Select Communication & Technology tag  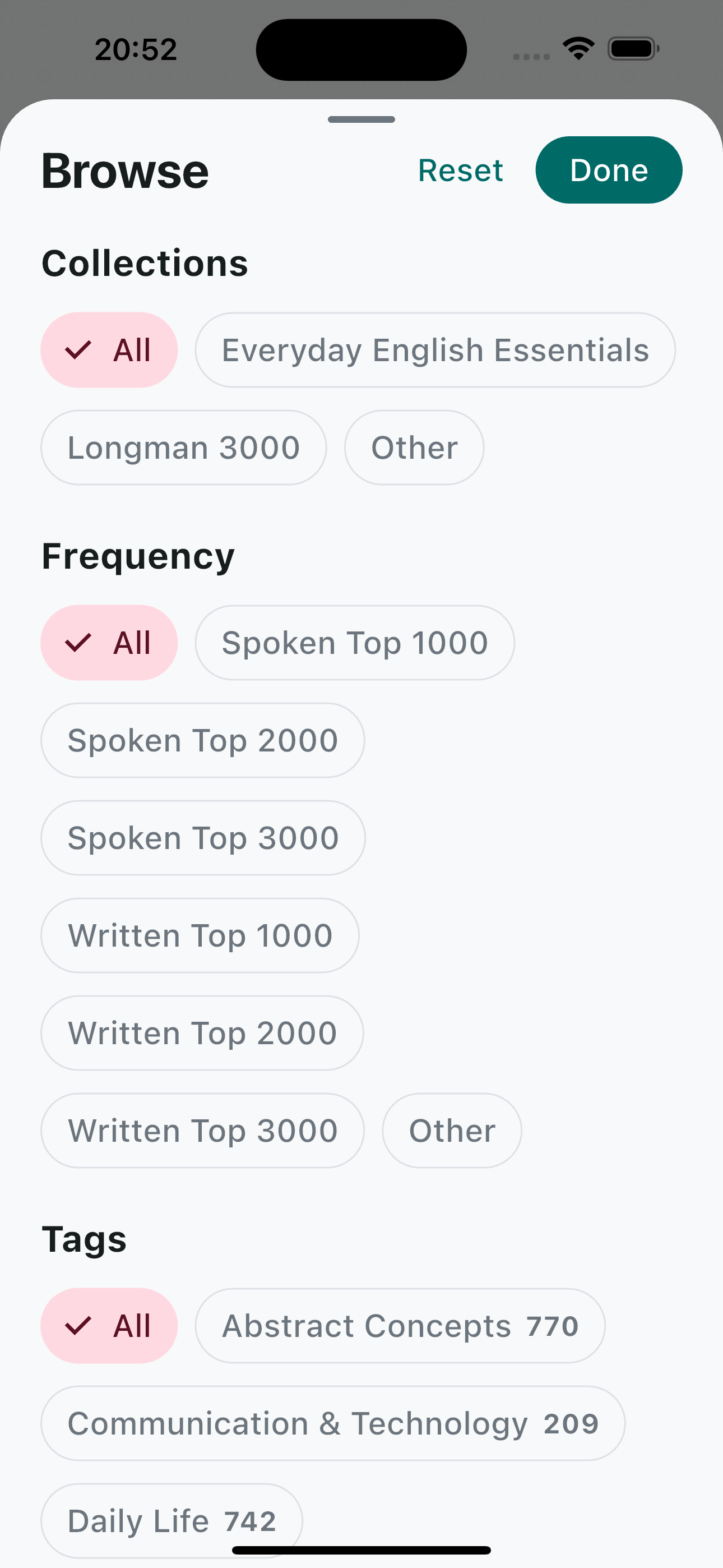[x=333, y=1423]
